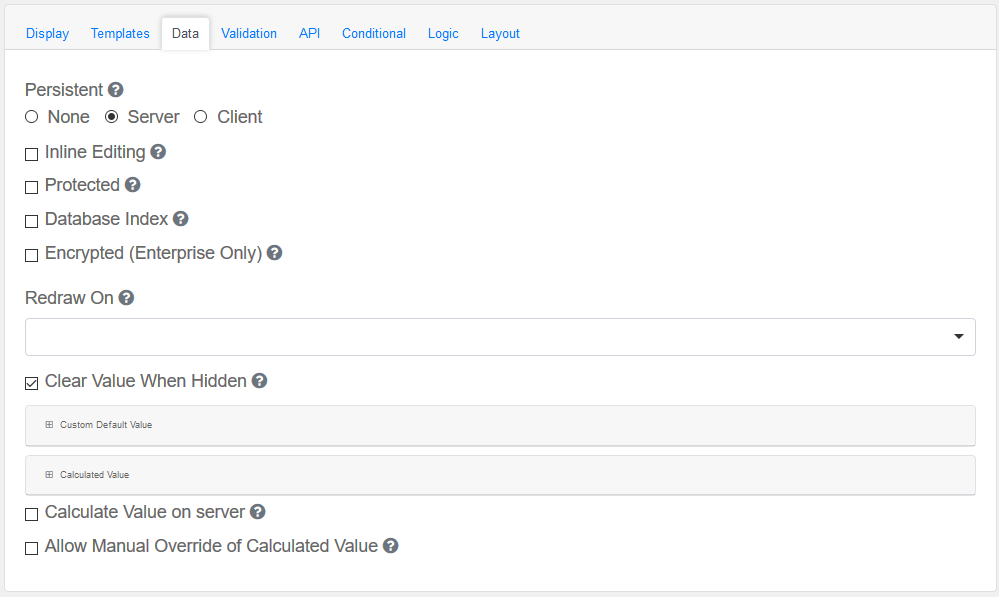Enable the Inline Editing checkbox
The height and width of the screenshot is (597, 999).
[x=32, y=154]
